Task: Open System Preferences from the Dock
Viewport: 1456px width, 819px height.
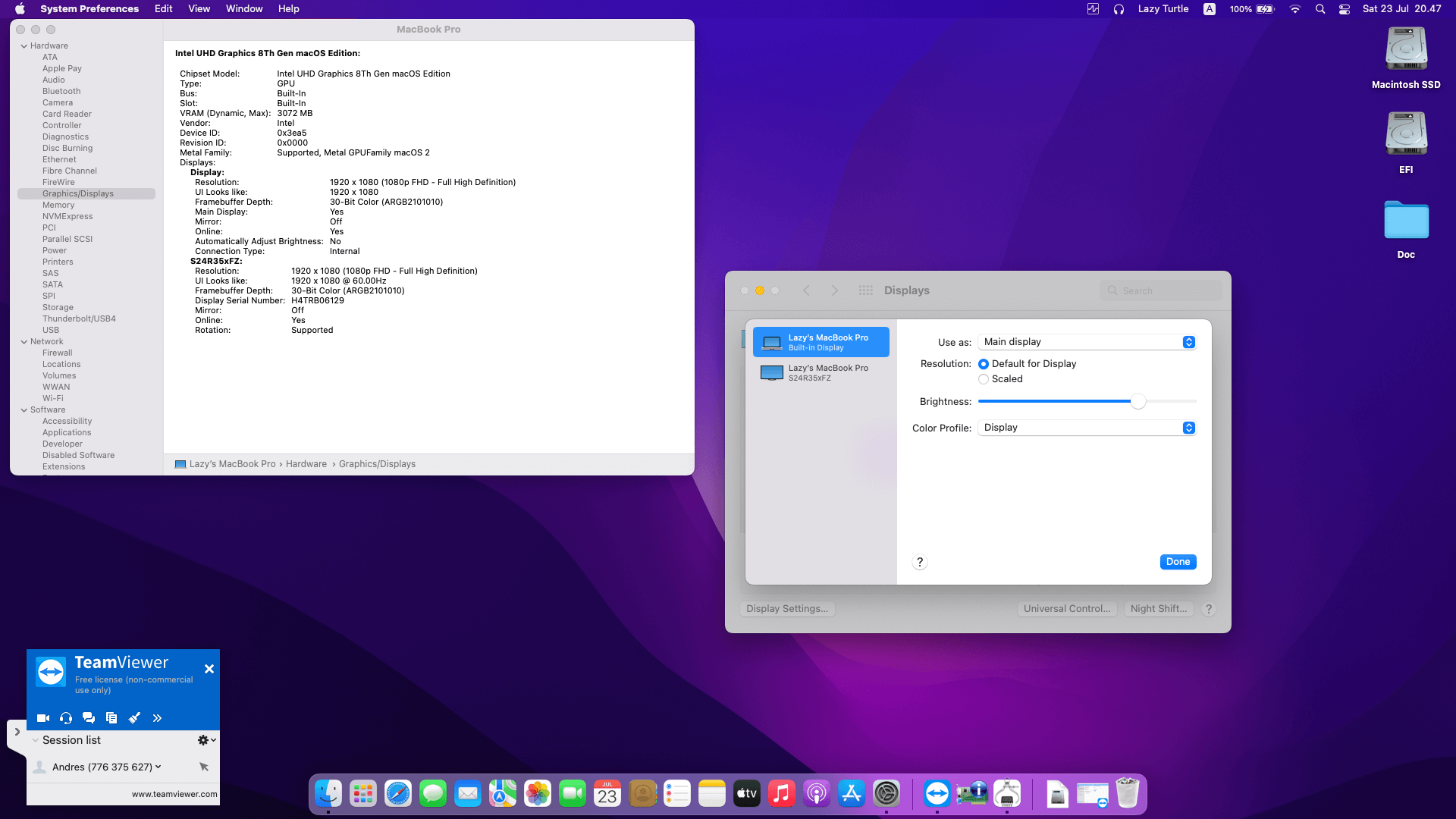Action: 886,794
